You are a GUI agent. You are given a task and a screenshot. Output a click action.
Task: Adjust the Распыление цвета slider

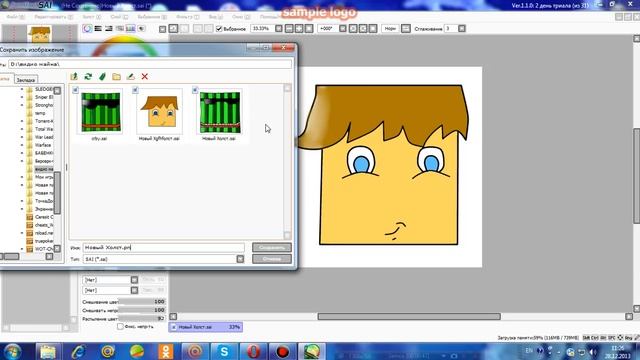[x=142, y=319]
